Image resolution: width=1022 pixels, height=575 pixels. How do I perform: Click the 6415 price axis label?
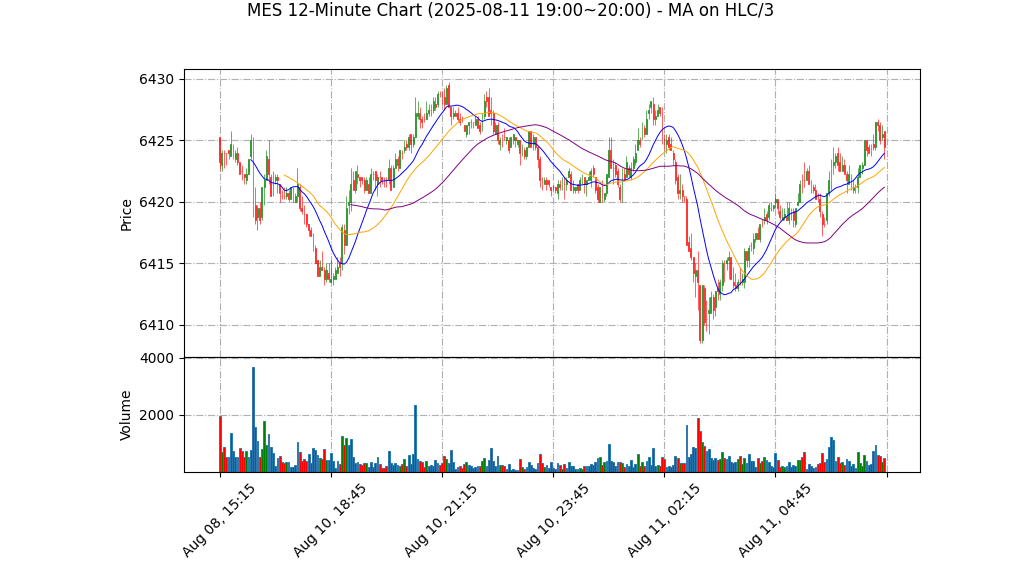point(156,264)
